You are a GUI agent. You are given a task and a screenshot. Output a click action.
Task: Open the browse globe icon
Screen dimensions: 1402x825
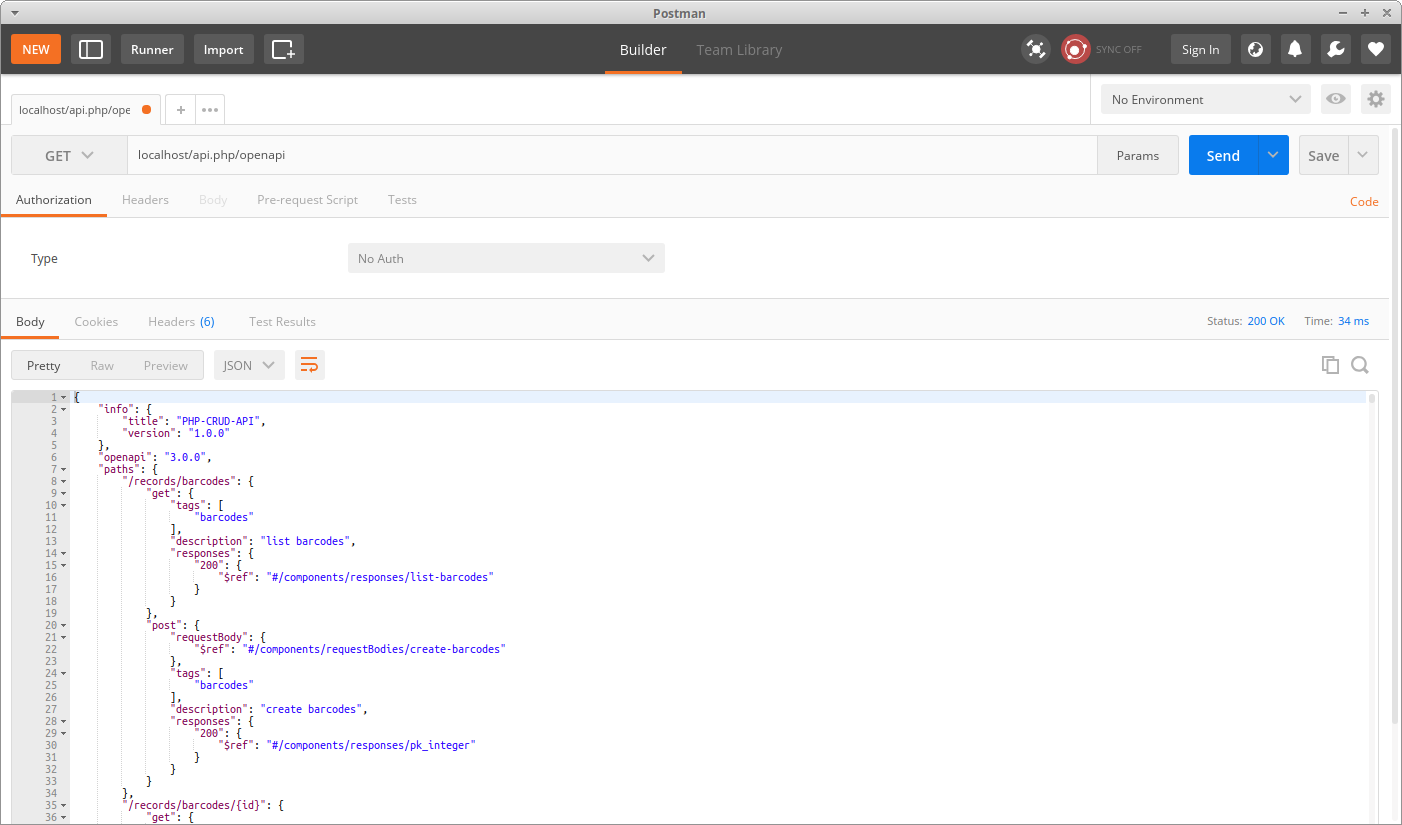point(1256,49)
